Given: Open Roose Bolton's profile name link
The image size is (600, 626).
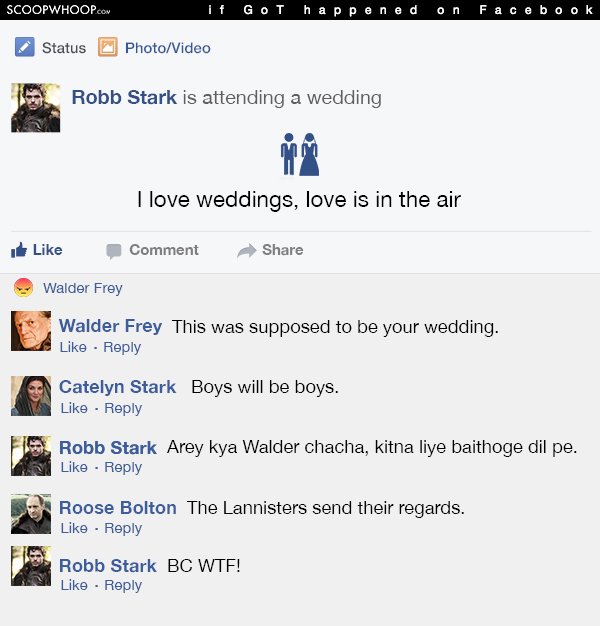Looking at the screenshot, I should [x=118, y=508].
